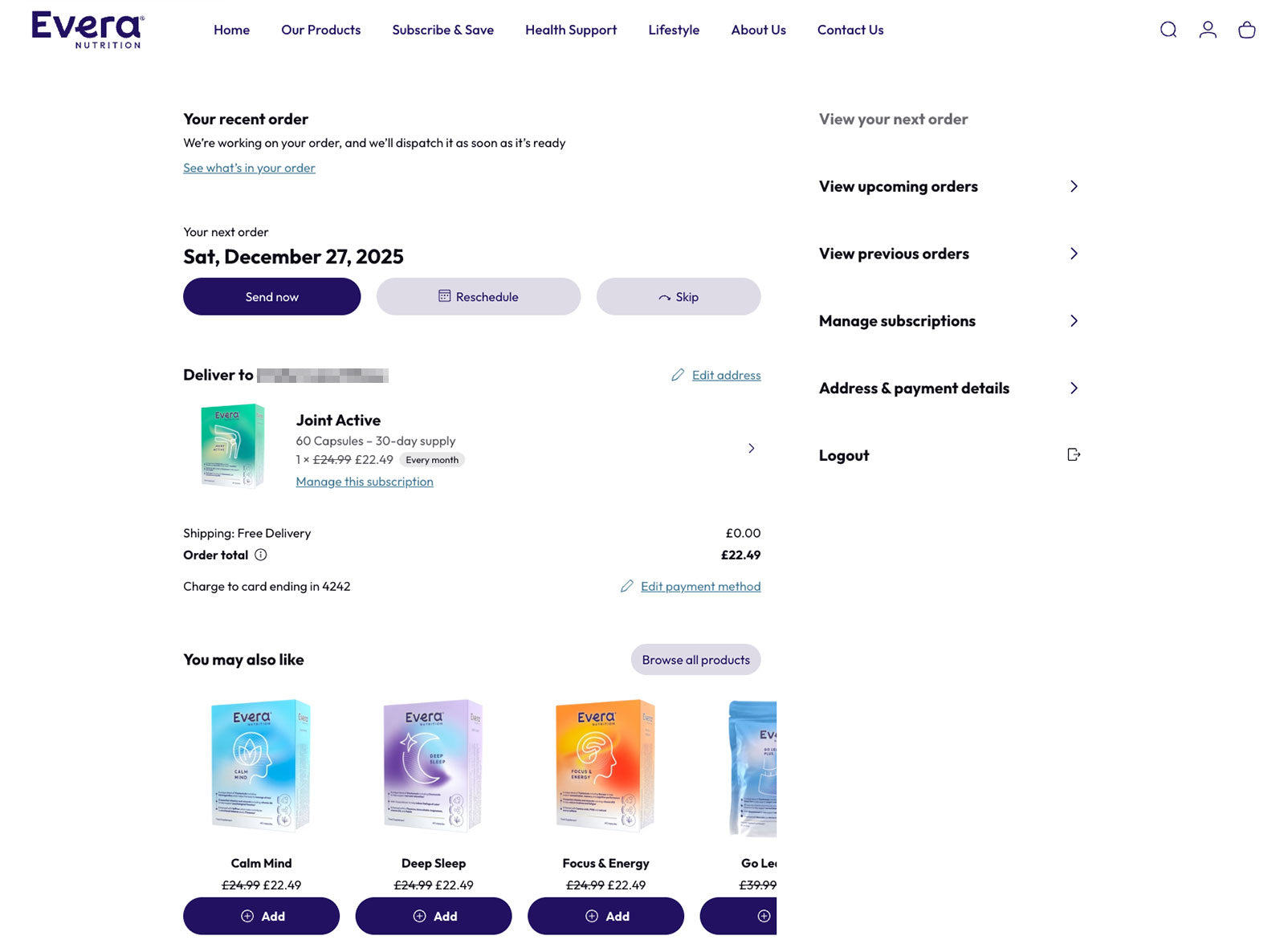Screen dimensions: 1284x952
Task: Open See what's in your order link
Action: tap(249, 168)
